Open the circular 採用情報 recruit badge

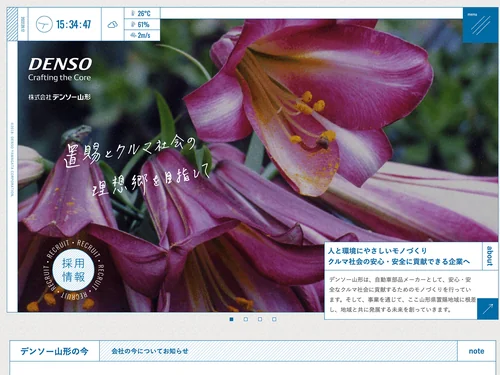pyautogui.click(x=73, y=269)
